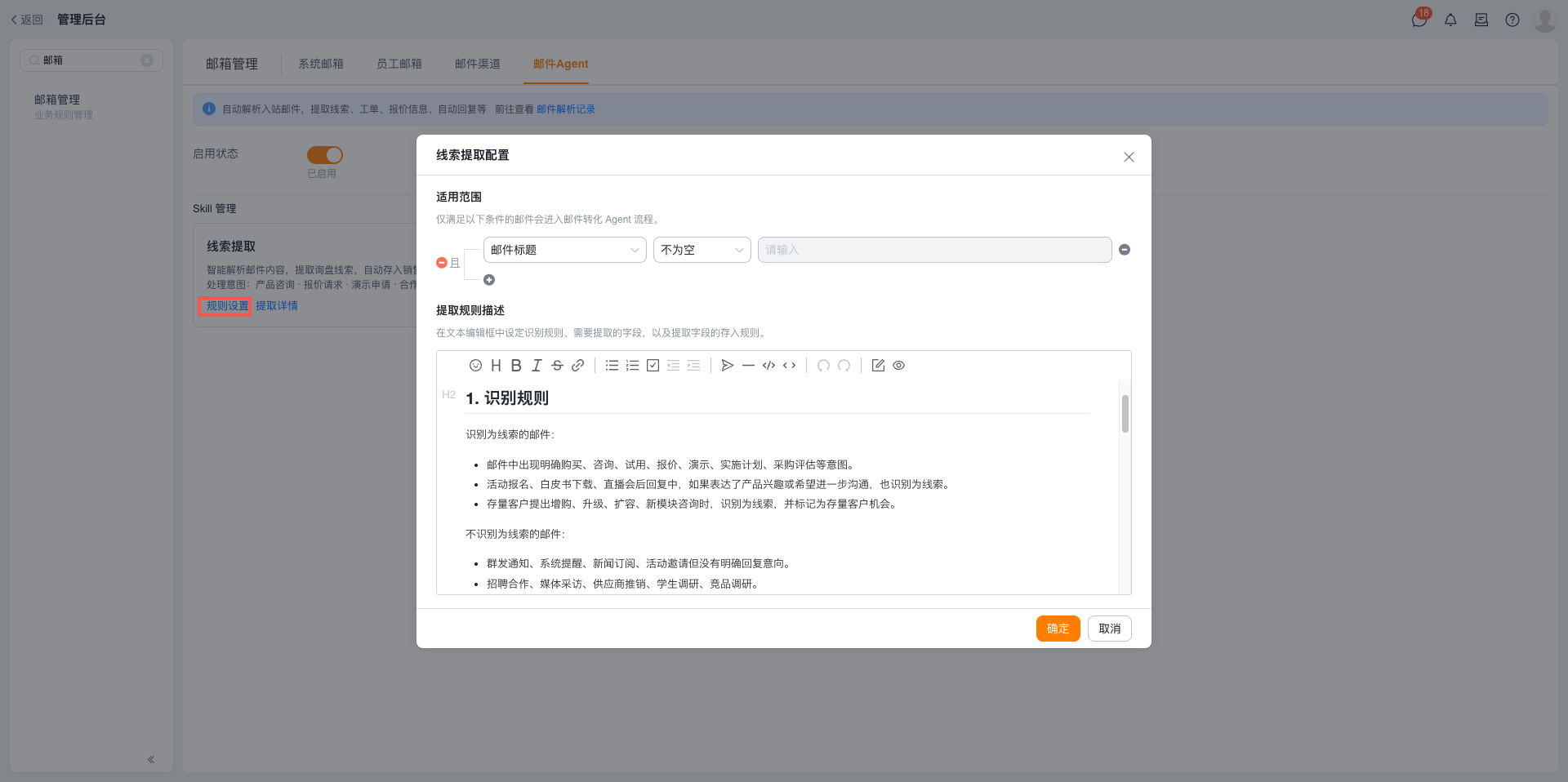Image resolution: width=1568 pixels, height=782 pixels.
Task: Open the 邮件标题 field dropdown
Action: click(x=565, y=250)
